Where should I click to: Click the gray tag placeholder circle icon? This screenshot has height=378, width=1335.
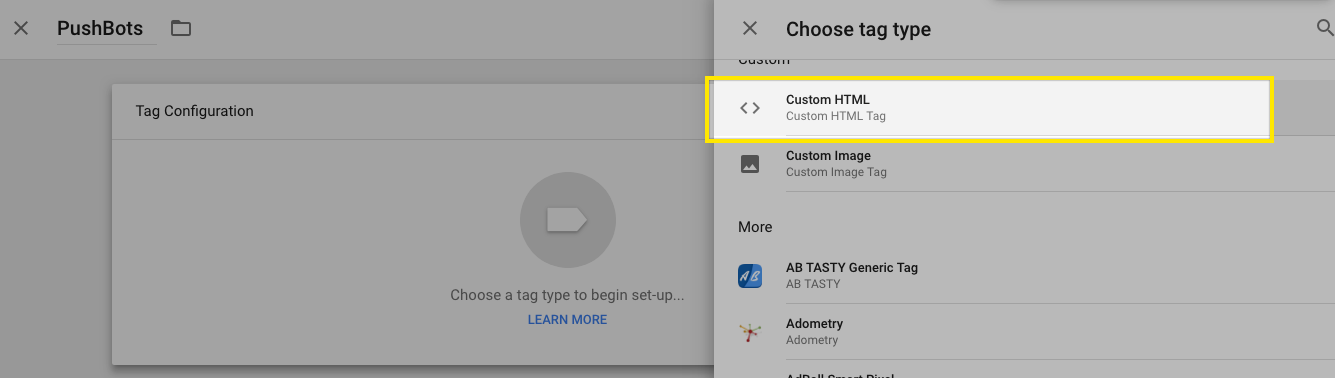pyautogui.click(x=567, y=220)
